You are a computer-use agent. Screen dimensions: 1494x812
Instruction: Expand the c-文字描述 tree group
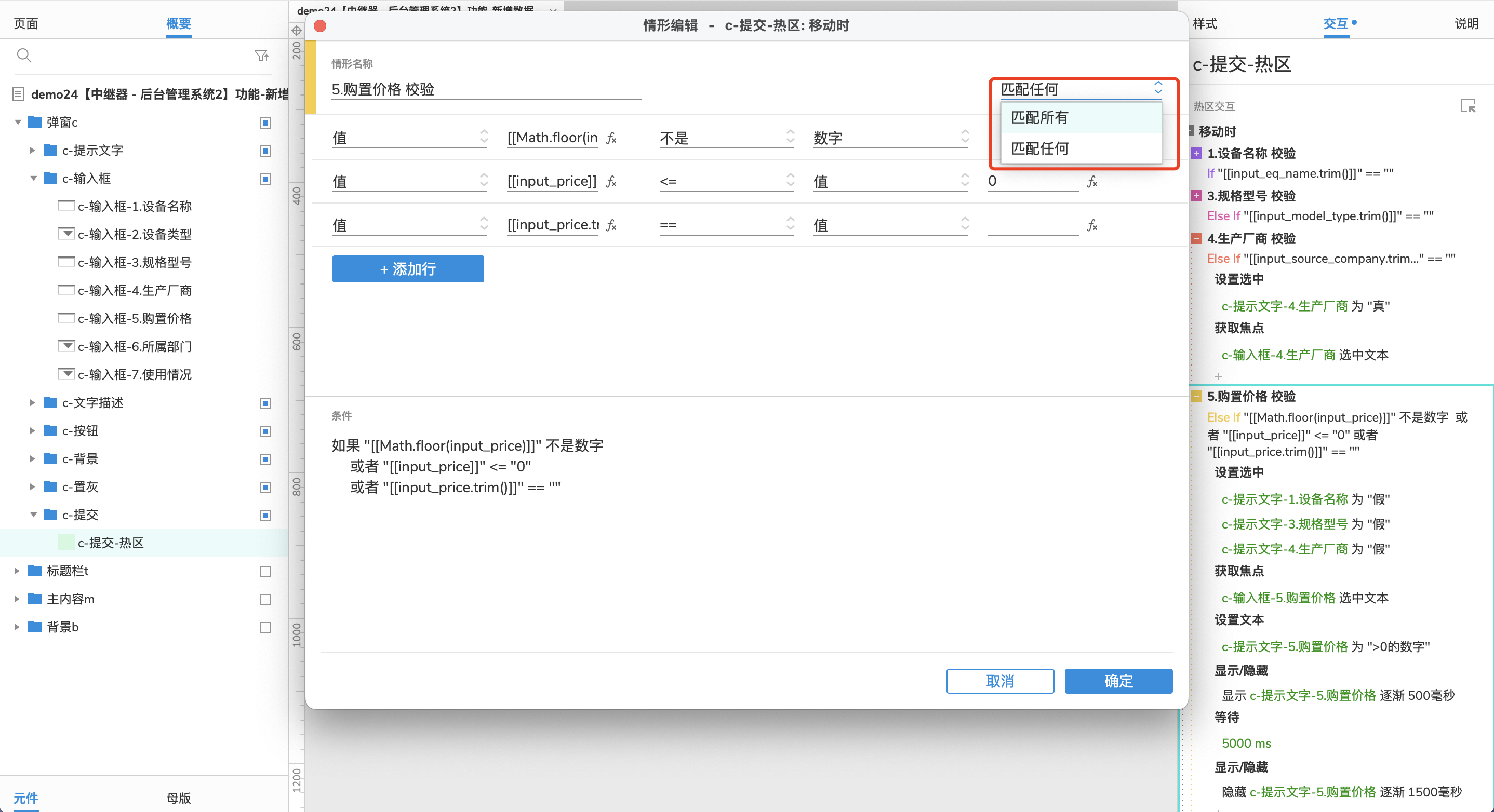point(33,402)
